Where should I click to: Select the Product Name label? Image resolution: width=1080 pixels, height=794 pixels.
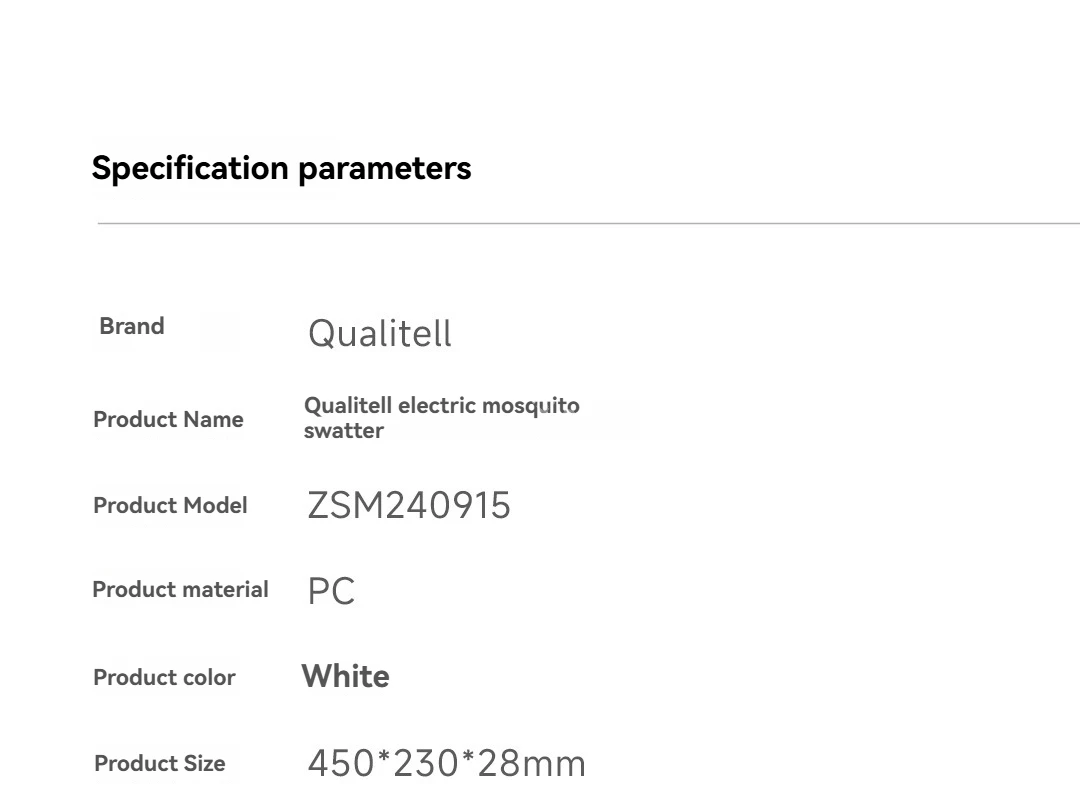pos(168,419)
